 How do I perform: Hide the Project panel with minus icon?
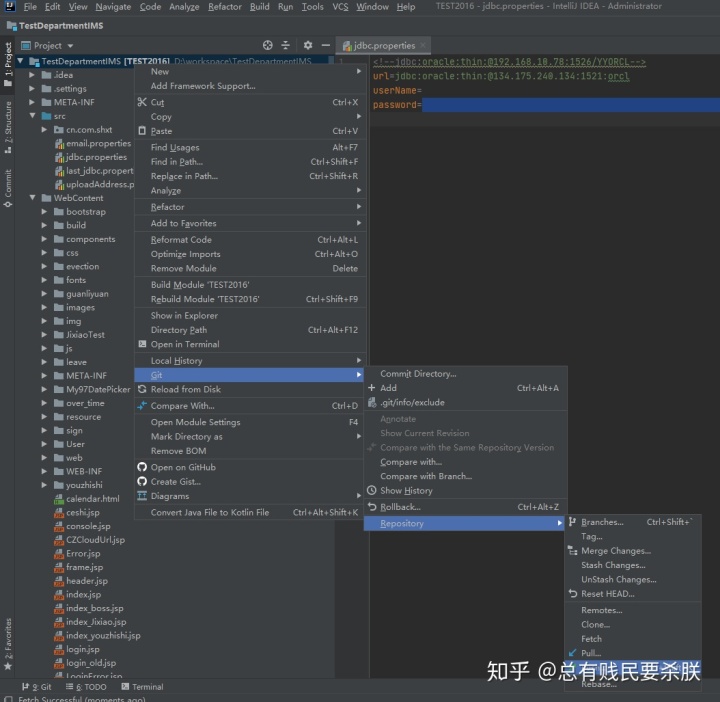(x=326, y=45)
